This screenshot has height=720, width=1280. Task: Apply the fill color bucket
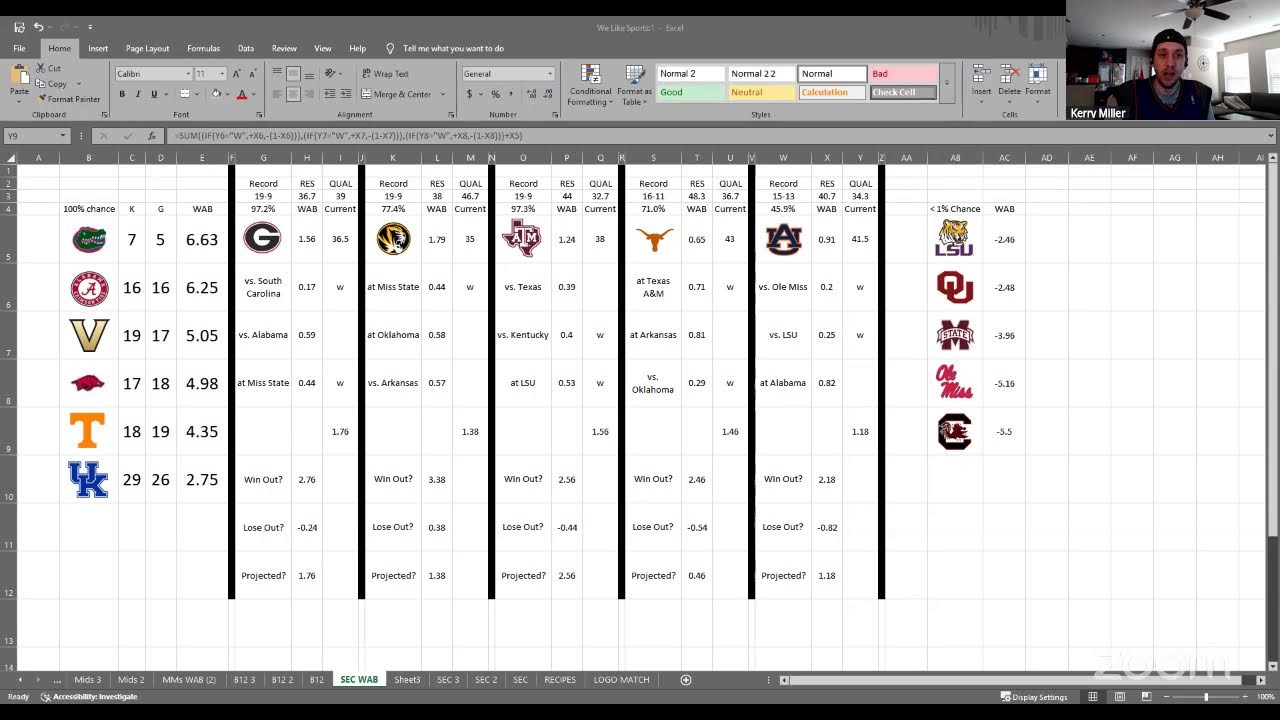tap(217, 94)
